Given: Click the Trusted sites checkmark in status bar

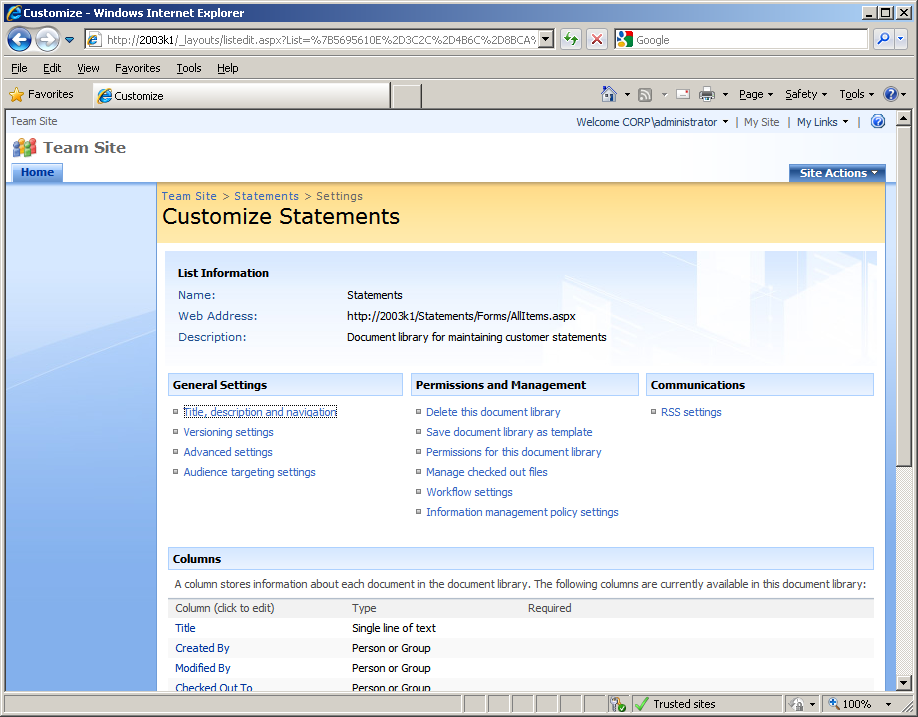Looking at the screenshot, I should [643, 703].
